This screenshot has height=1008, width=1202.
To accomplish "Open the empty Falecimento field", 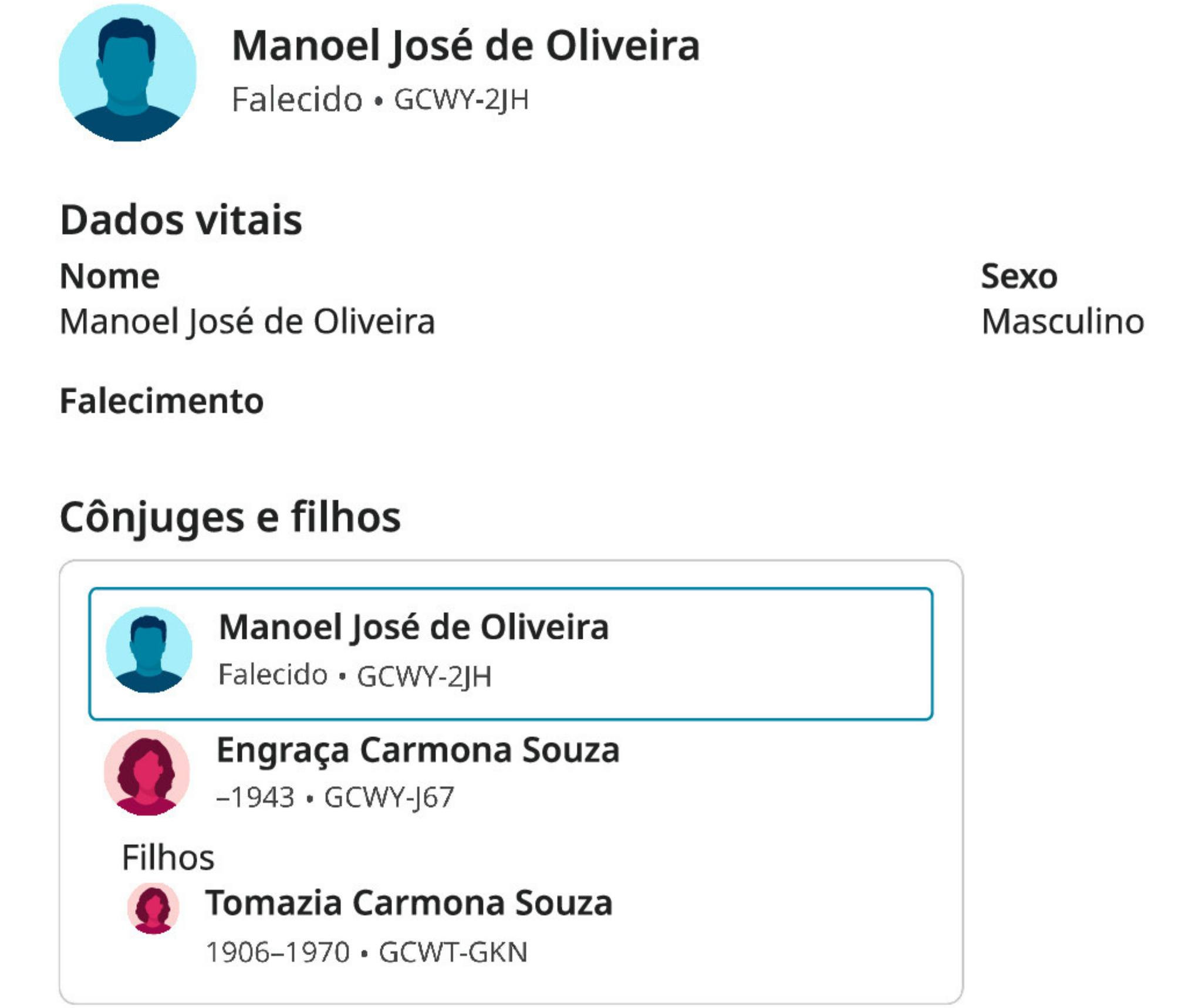I will pos(161,402).
